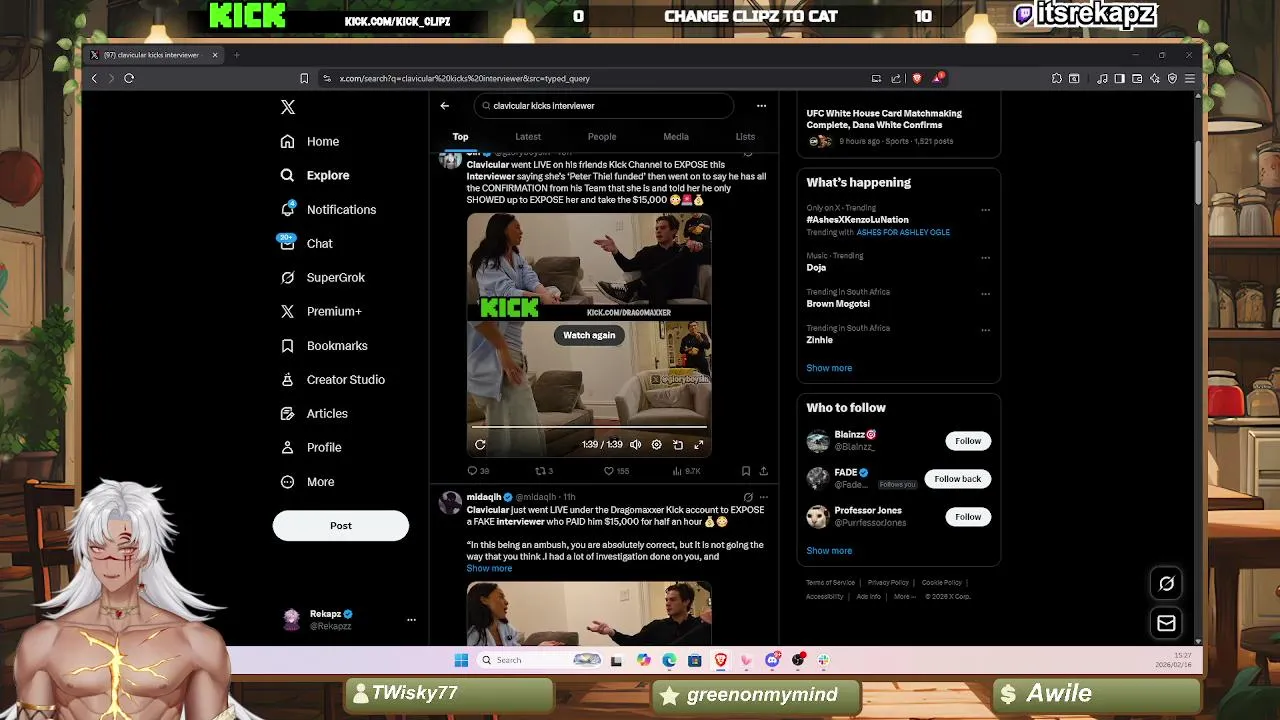Screen dimensions: 1280x720
Task: Open Brave Leo AI toolbar icon
Action: point(1155,78)
